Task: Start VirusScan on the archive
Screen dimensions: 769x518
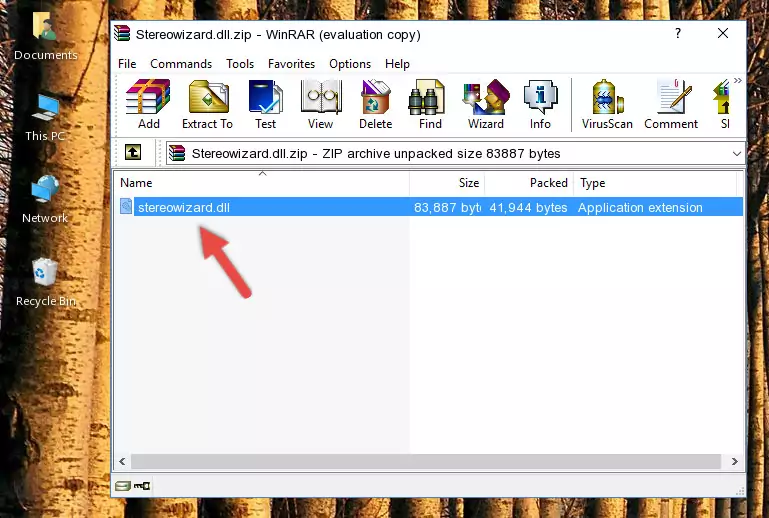Action: (x=607, y=104)
